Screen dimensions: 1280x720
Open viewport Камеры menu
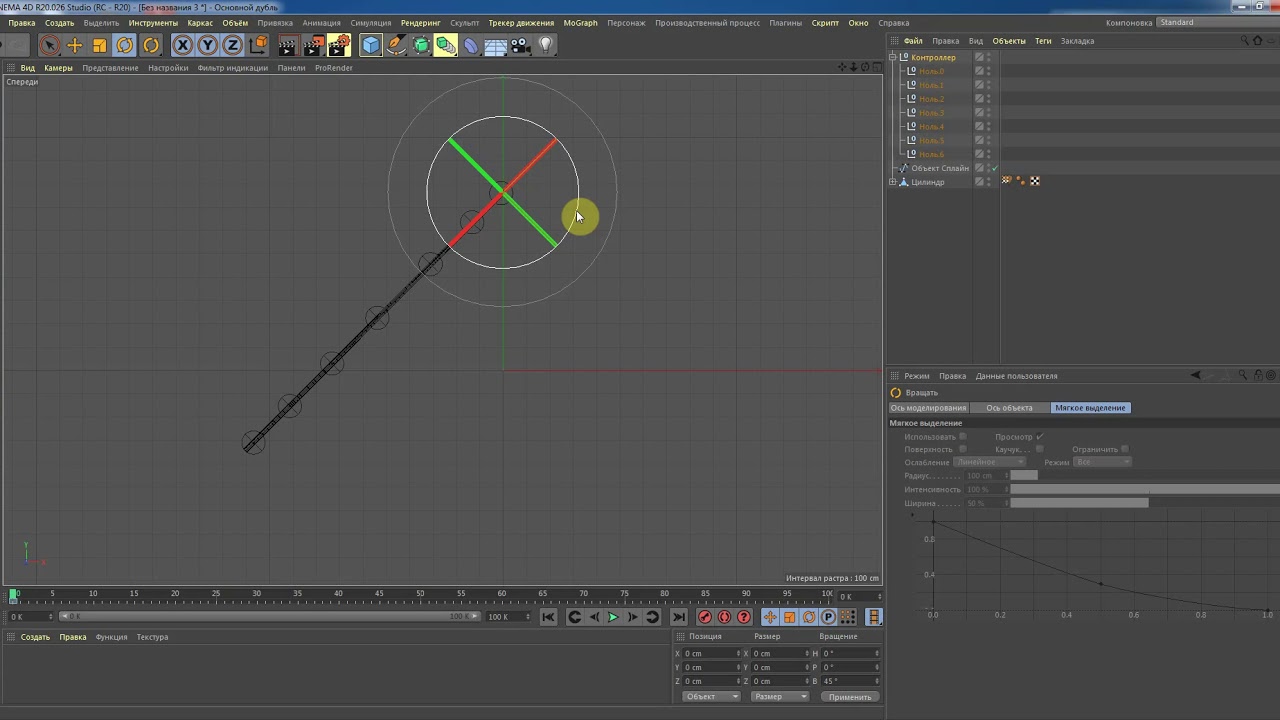click(58, 68)
